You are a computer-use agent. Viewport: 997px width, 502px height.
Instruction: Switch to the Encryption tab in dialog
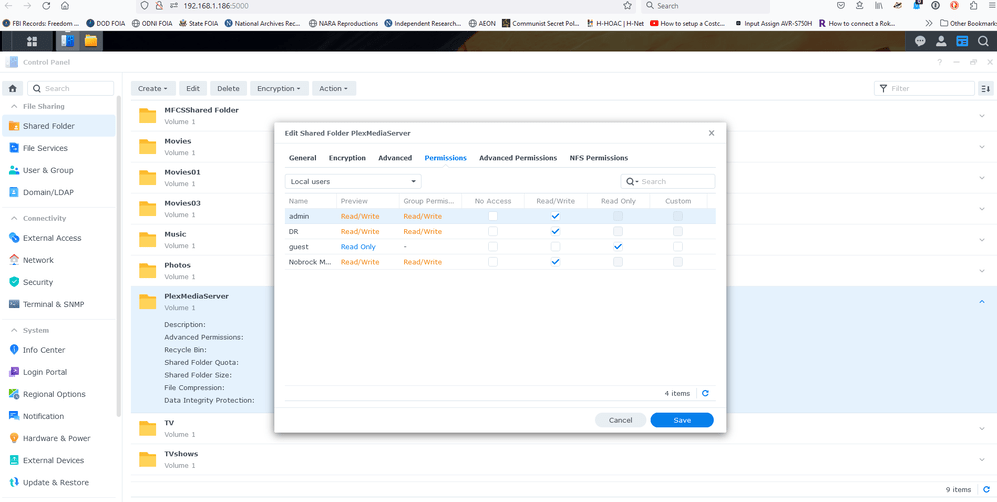click(347, 158)
